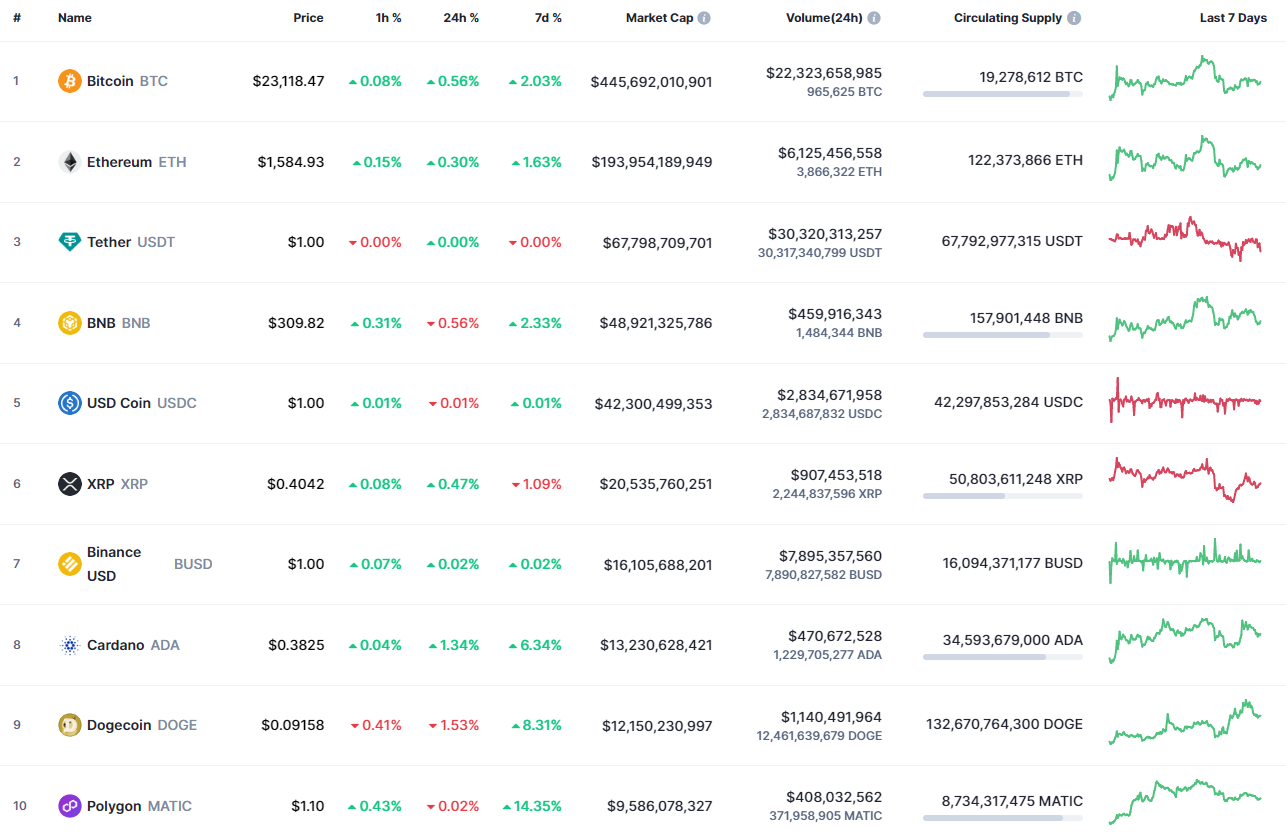Sort the table by 7d % change
Viewport: 1286px width, 840px height.
click(x=548, y=17)
